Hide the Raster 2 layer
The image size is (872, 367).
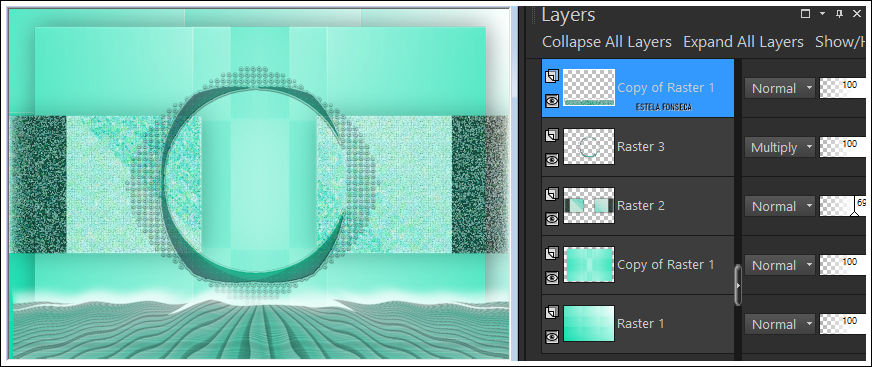[552, 219]
